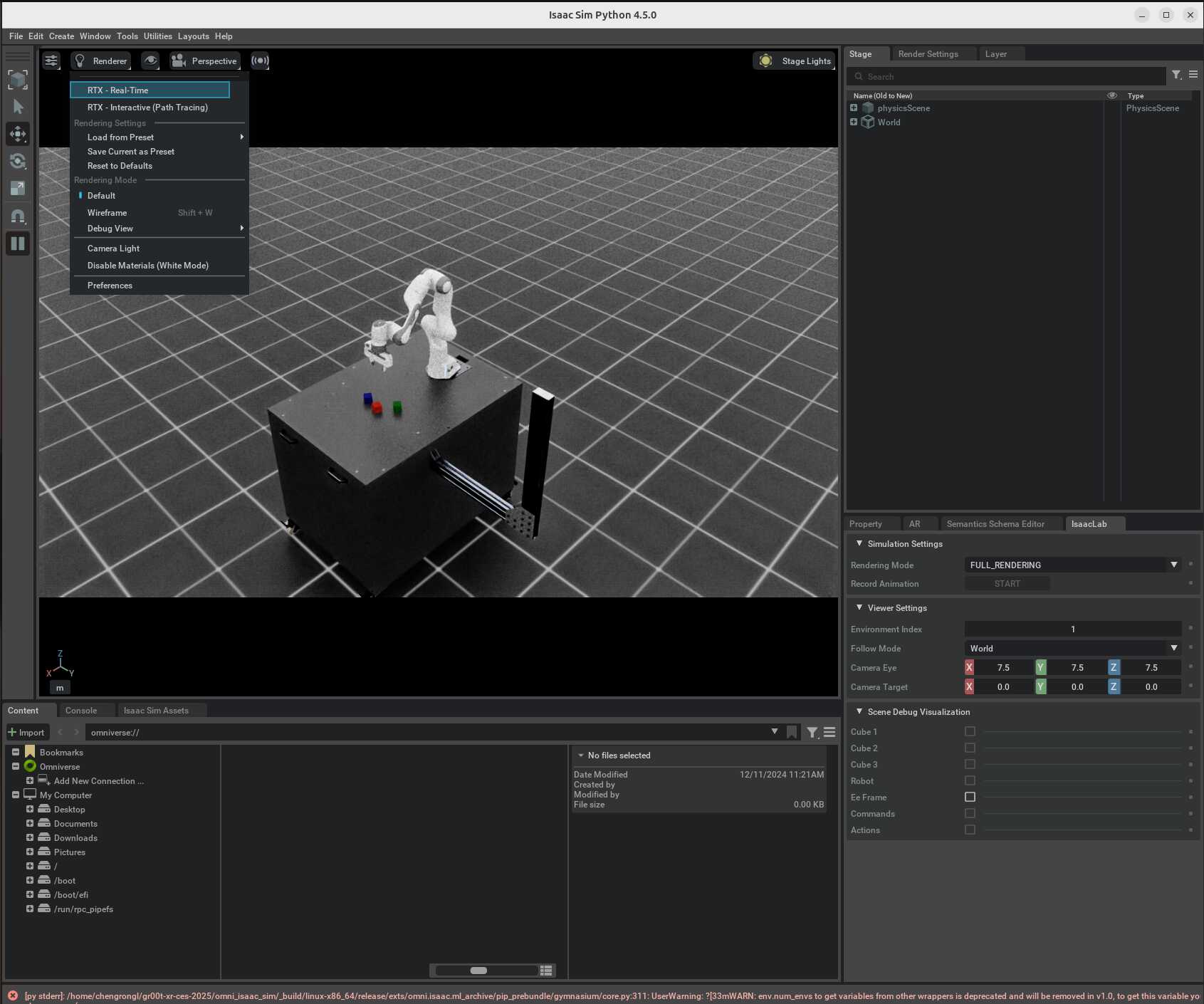
Task: Click the Content browser bookmark icon
Action: click(792, 732)
